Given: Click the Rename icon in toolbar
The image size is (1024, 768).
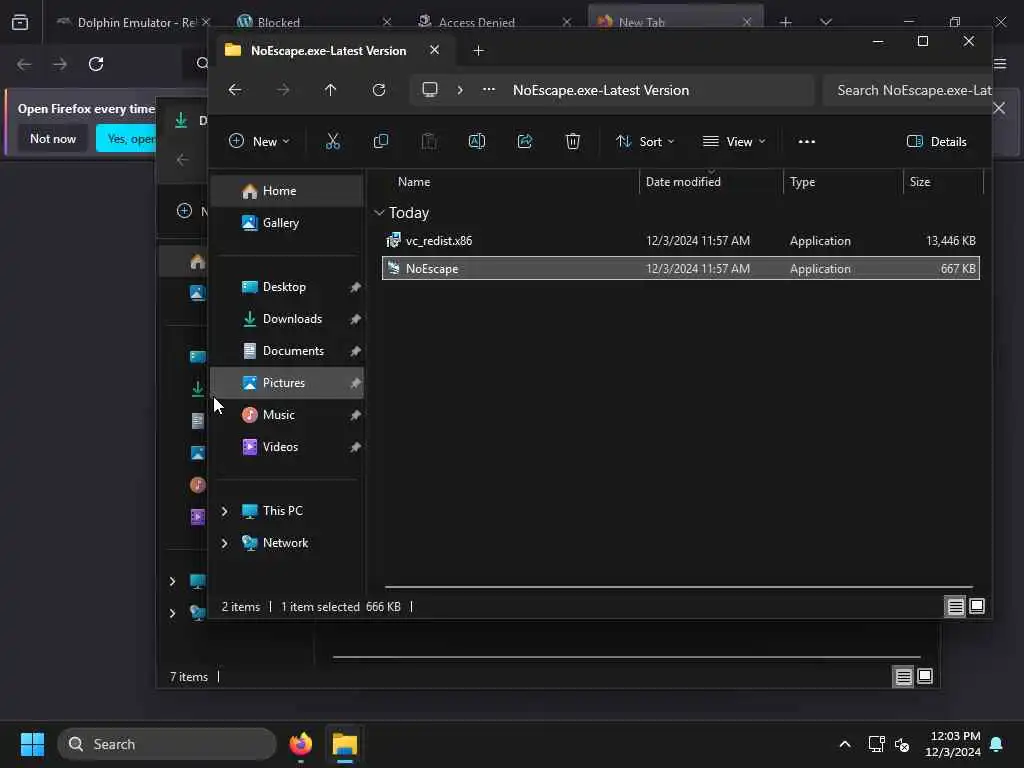Looking at the screenshot, I should (477, 141).
